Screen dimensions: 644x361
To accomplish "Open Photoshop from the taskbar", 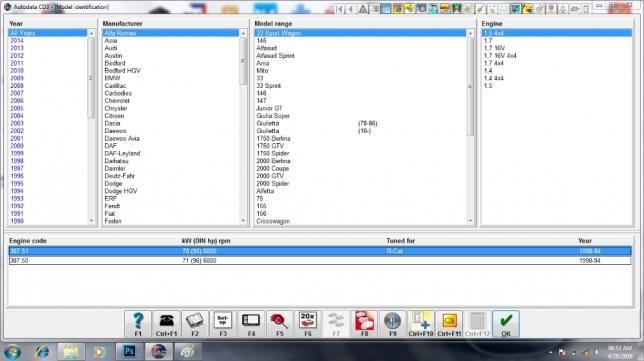I will [129, 352].
